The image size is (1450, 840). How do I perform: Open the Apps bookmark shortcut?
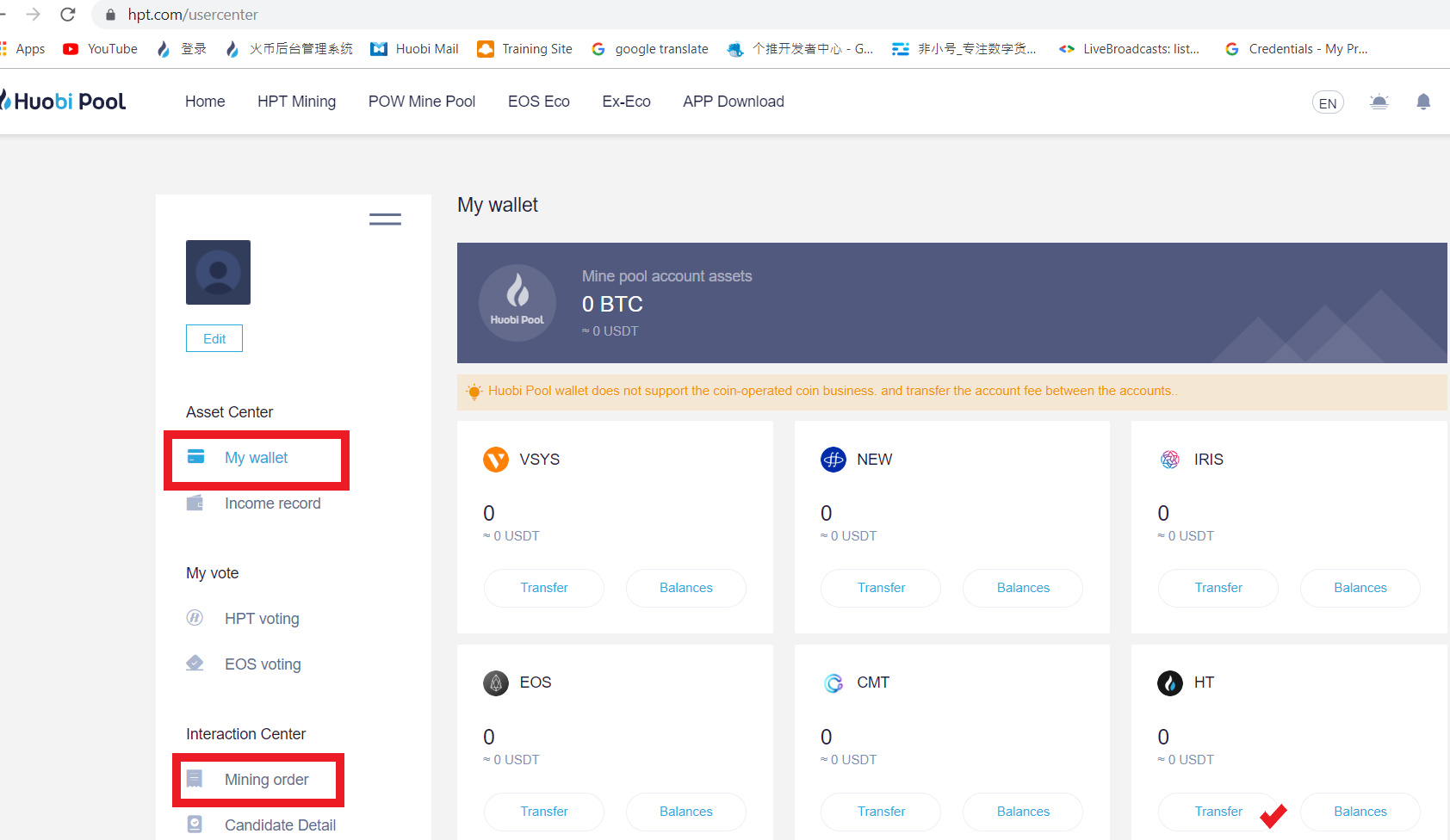(x=22, y=49)
